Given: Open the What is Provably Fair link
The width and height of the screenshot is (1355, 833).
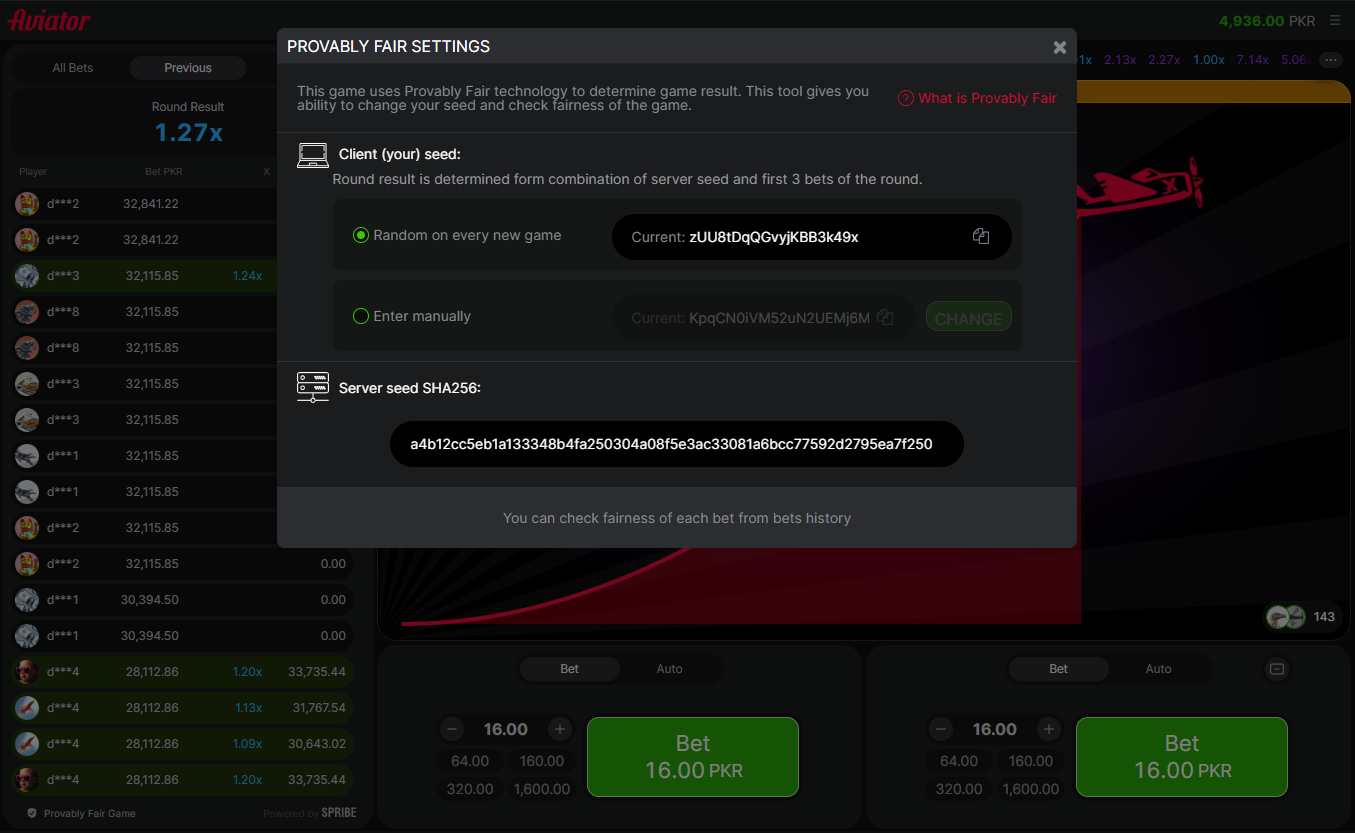Looking at the screenshot, I should click(987, 98).
